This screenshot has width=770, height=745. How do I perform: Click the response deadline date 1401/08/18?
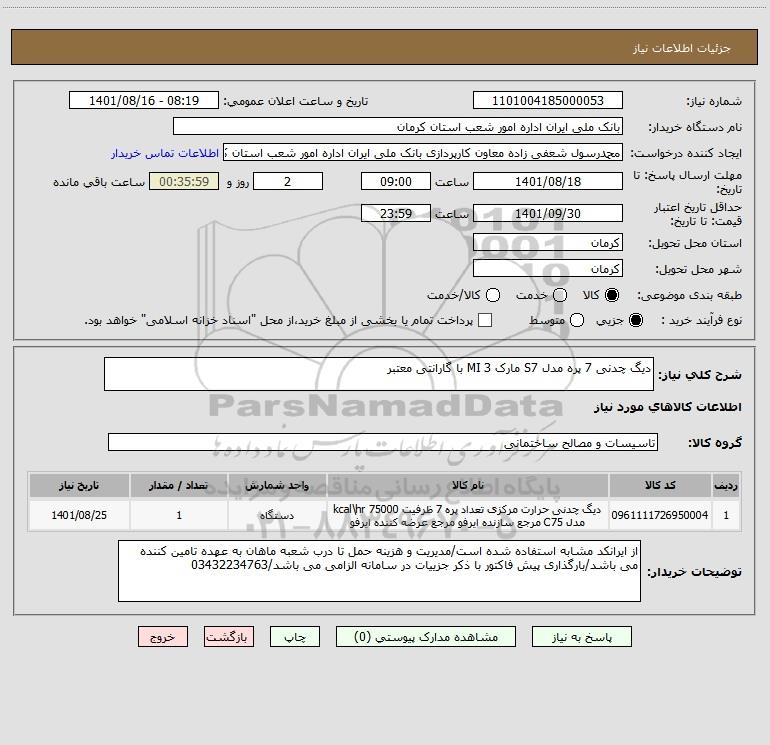coord(548,182)
